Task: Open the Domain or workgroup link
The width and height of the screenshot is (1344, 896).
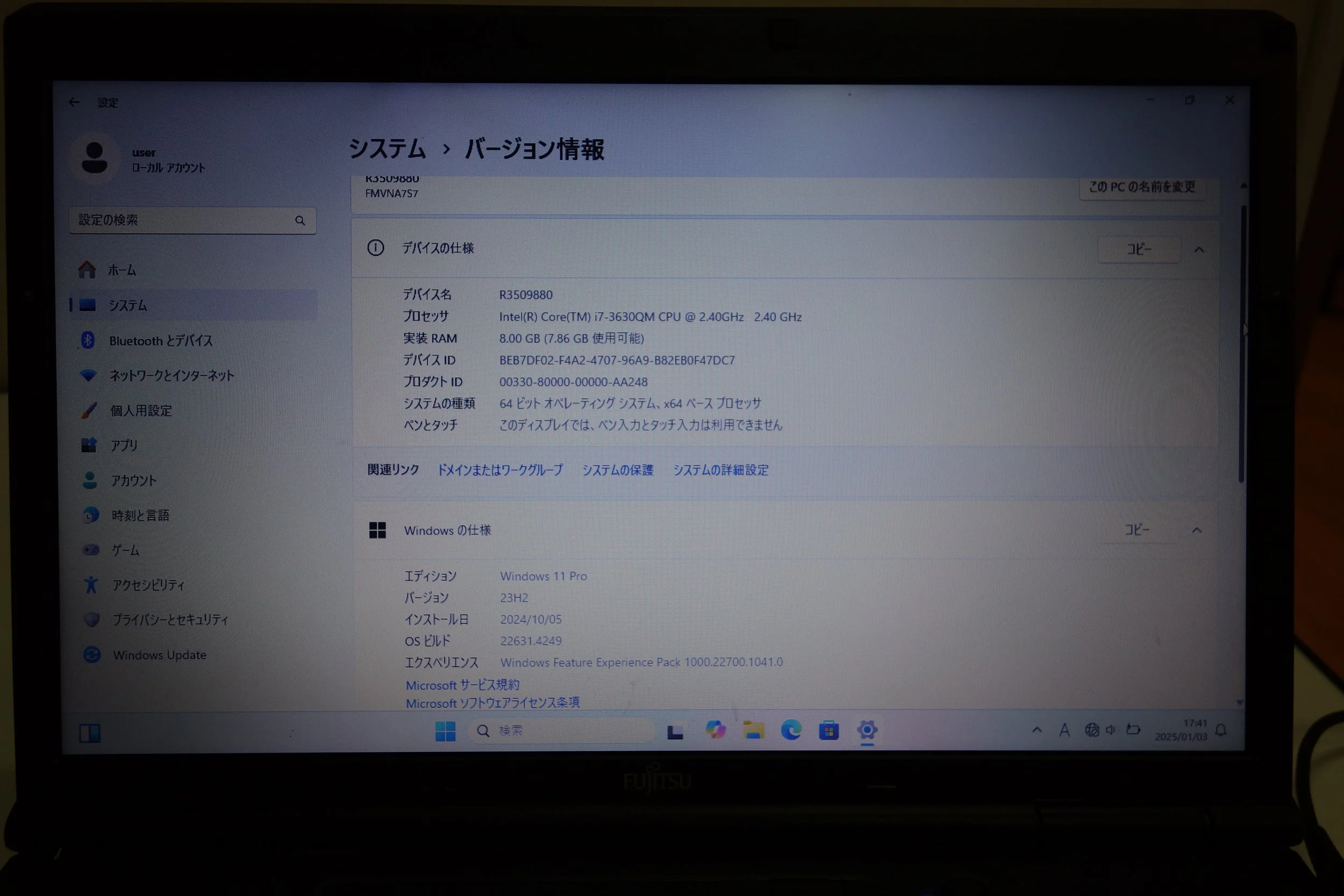Action: pos(500,470)
